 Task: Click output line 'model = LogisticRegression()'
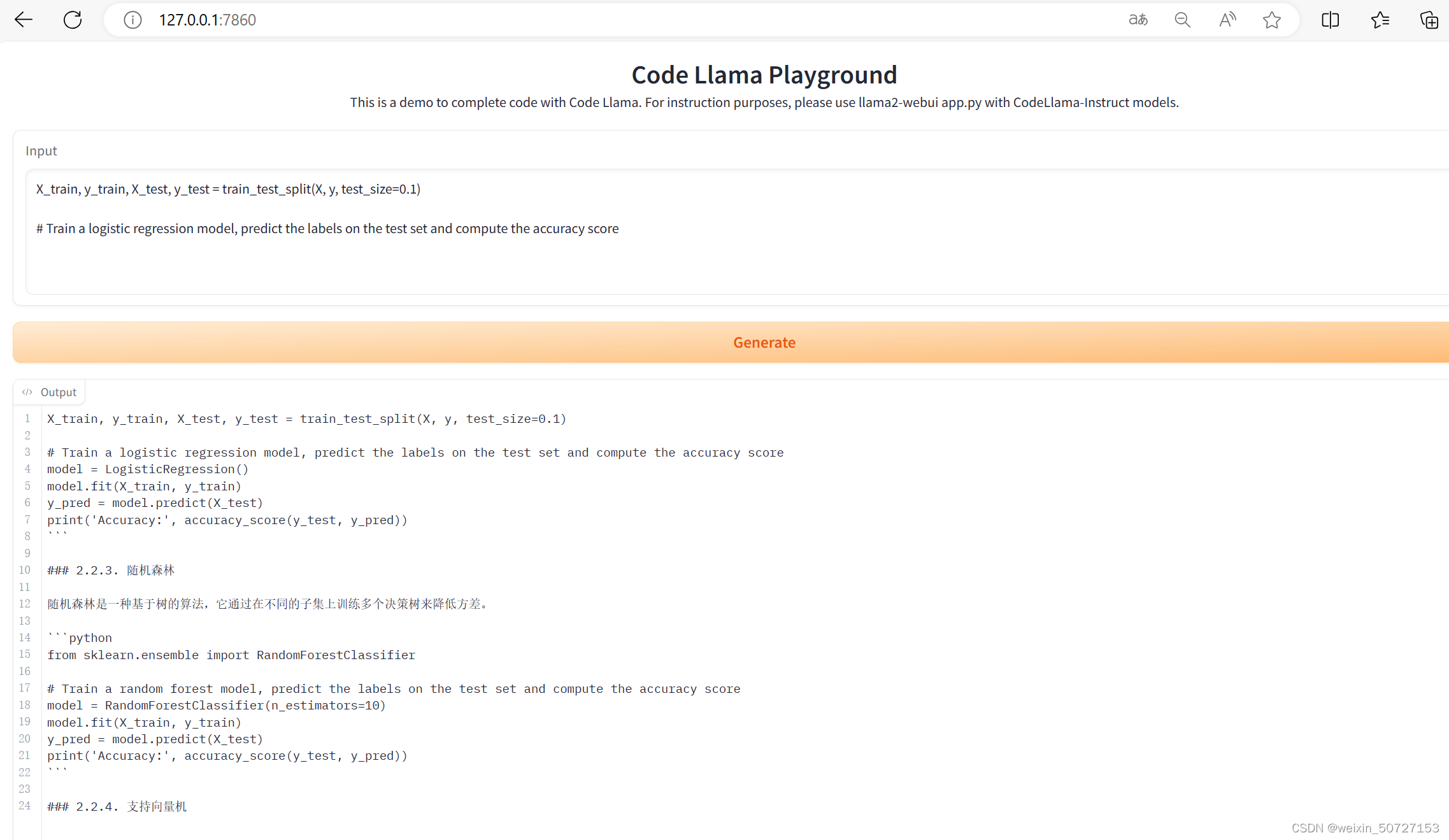point(148,469)
